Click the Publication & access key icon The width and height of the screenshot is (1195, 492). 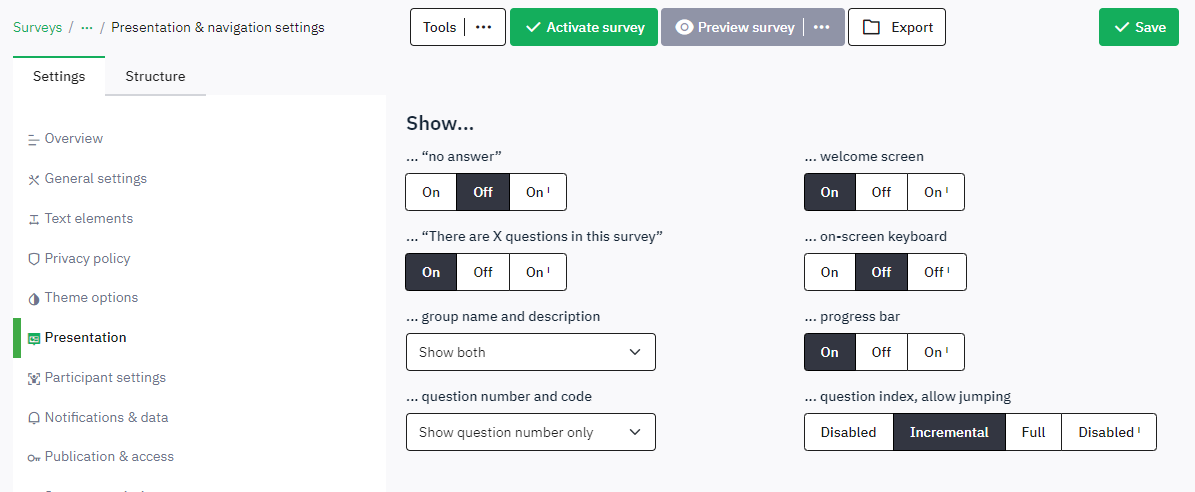[x=34, y=457]
